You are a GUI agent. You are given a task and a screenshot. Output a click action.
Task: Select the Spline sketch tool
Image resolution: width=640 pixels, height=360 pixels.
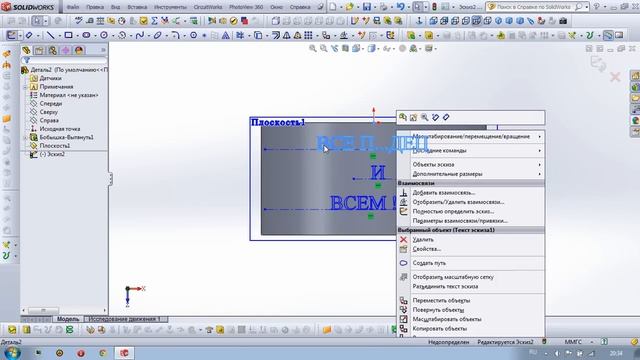click(x=140, y=36)
